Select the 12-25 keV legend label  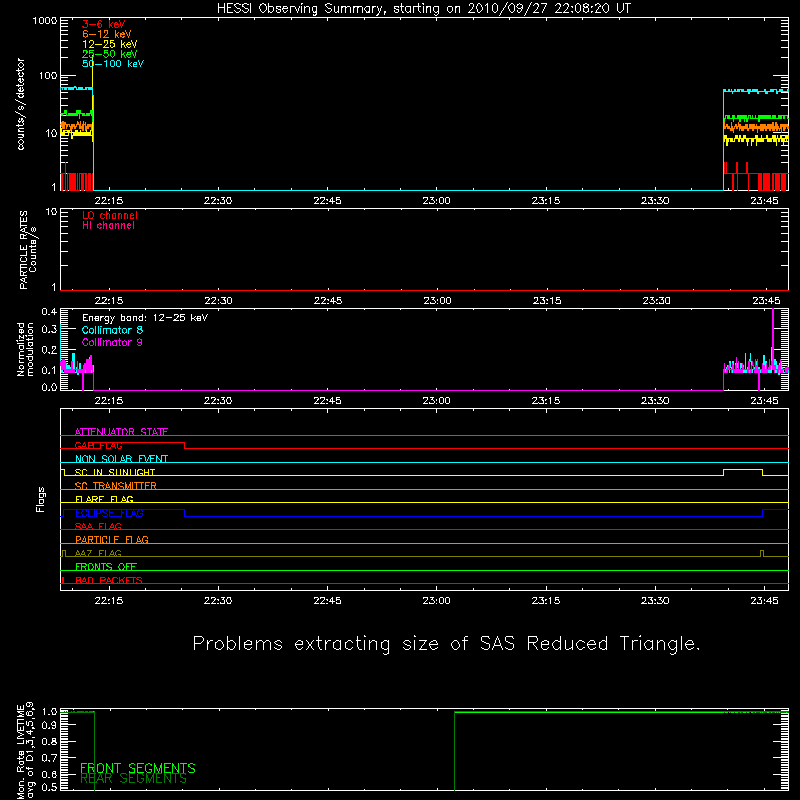(x=109, y=44)
